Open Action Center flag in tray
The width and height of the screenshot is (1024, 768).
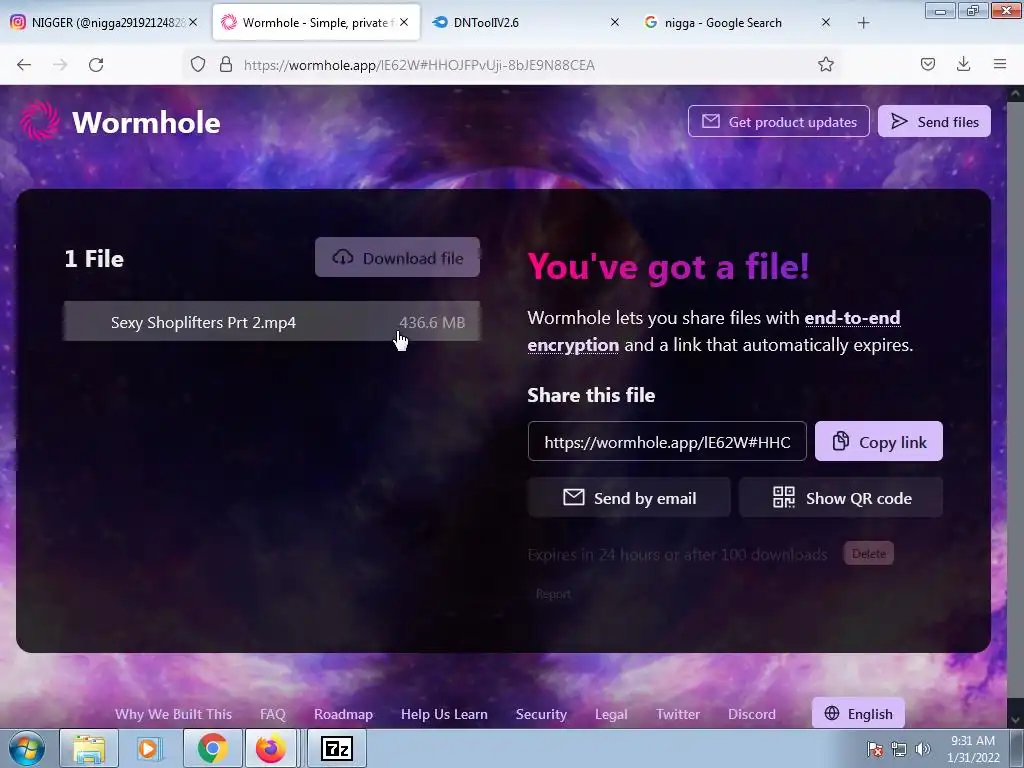[875, 749]
